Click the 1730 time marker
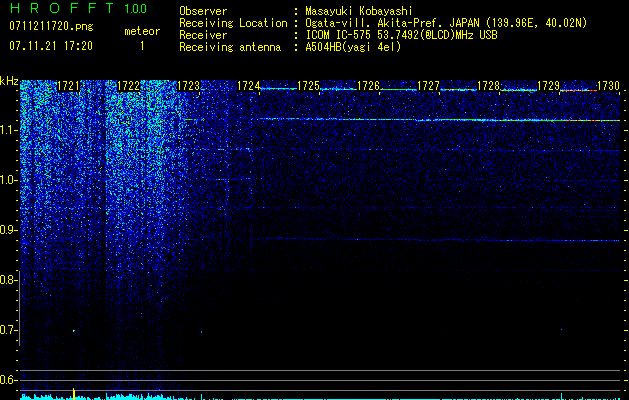 [608, 86]
